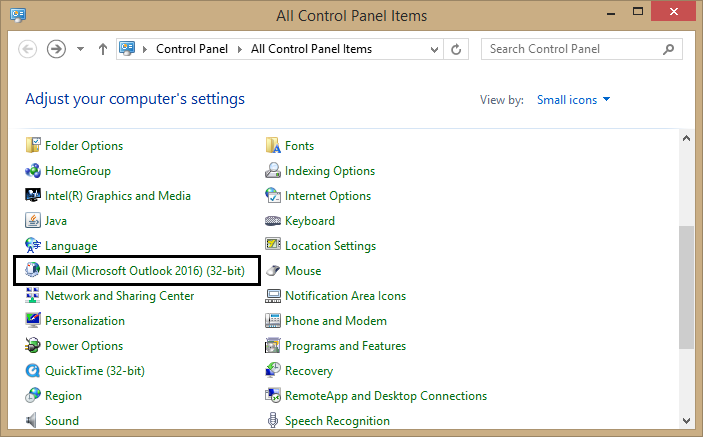Click the Region globe icon
The image size is (703, 437).
tap(33, 395)
